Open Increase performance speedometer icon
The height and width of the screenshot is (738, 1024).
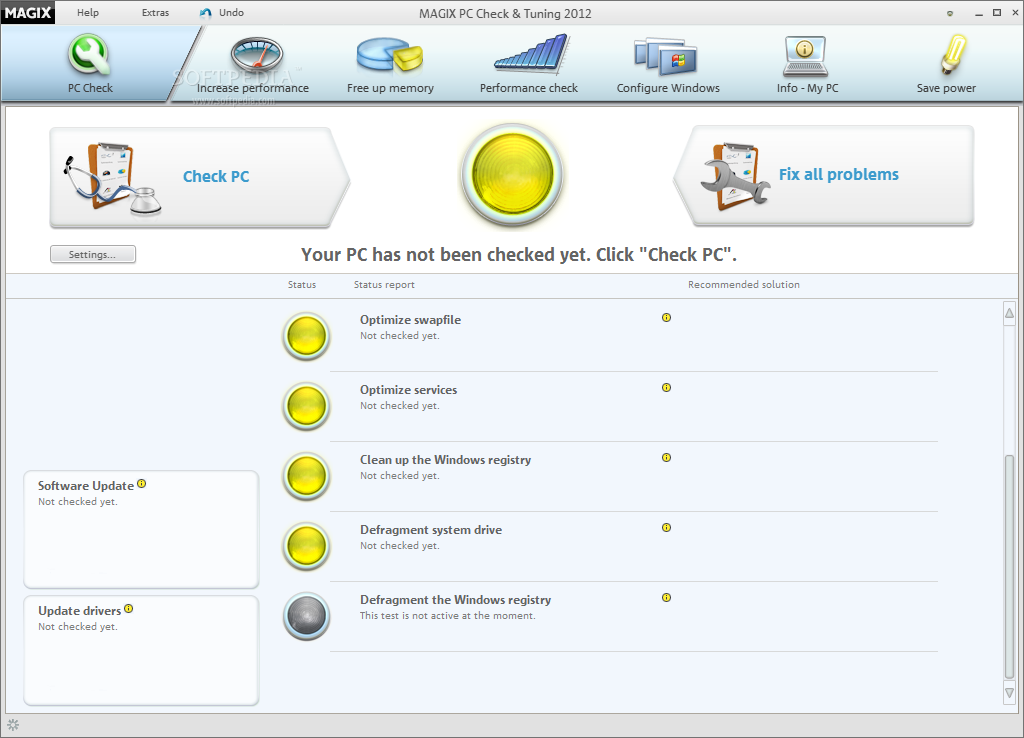pyautogui.click(x=257, y=54)
